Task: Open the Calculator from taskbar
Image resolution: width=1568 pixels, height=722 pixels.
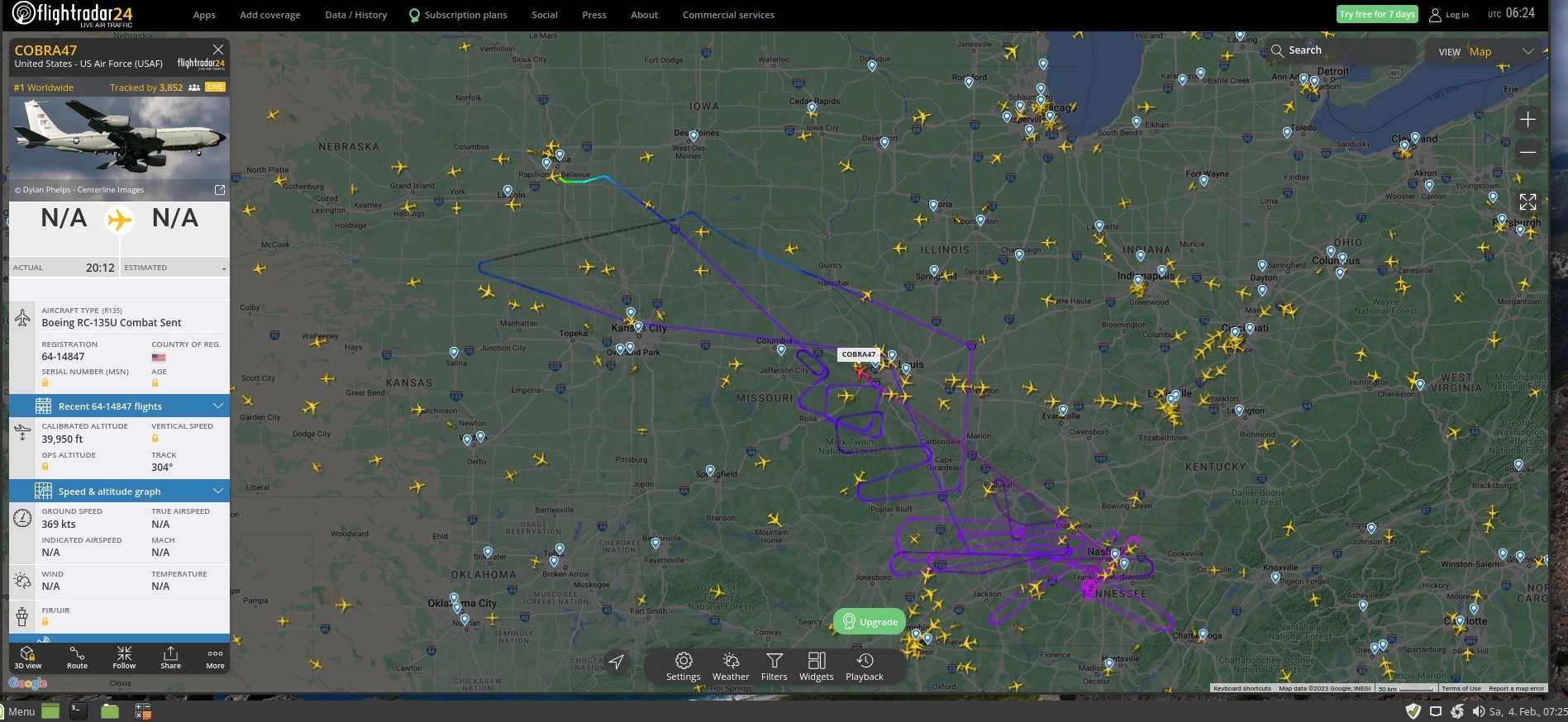Action: click(x=143, y=710)
